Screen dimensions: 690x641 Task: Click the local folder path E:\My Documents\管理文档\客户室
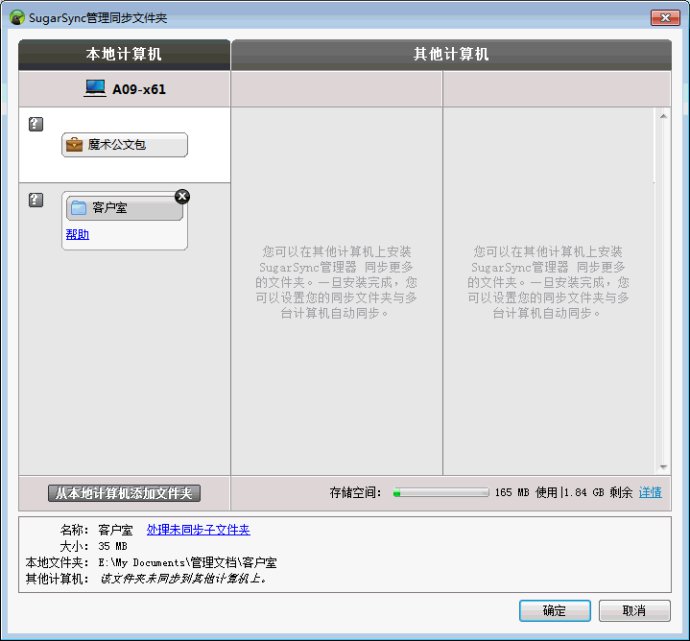[x=187, y=562]
